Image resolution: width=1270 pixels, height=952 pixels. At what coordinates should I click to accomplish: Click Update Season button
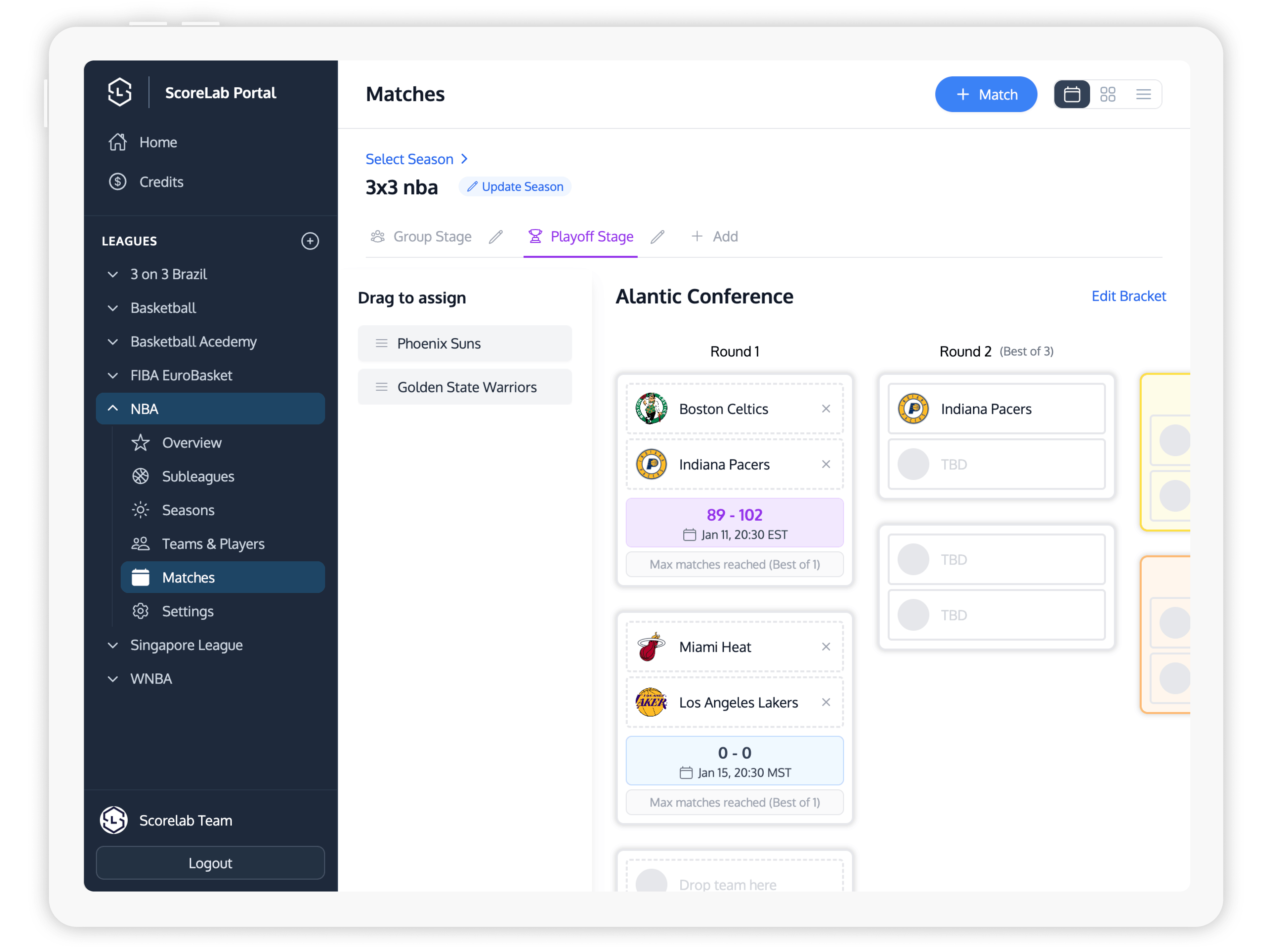coord(515,186)
